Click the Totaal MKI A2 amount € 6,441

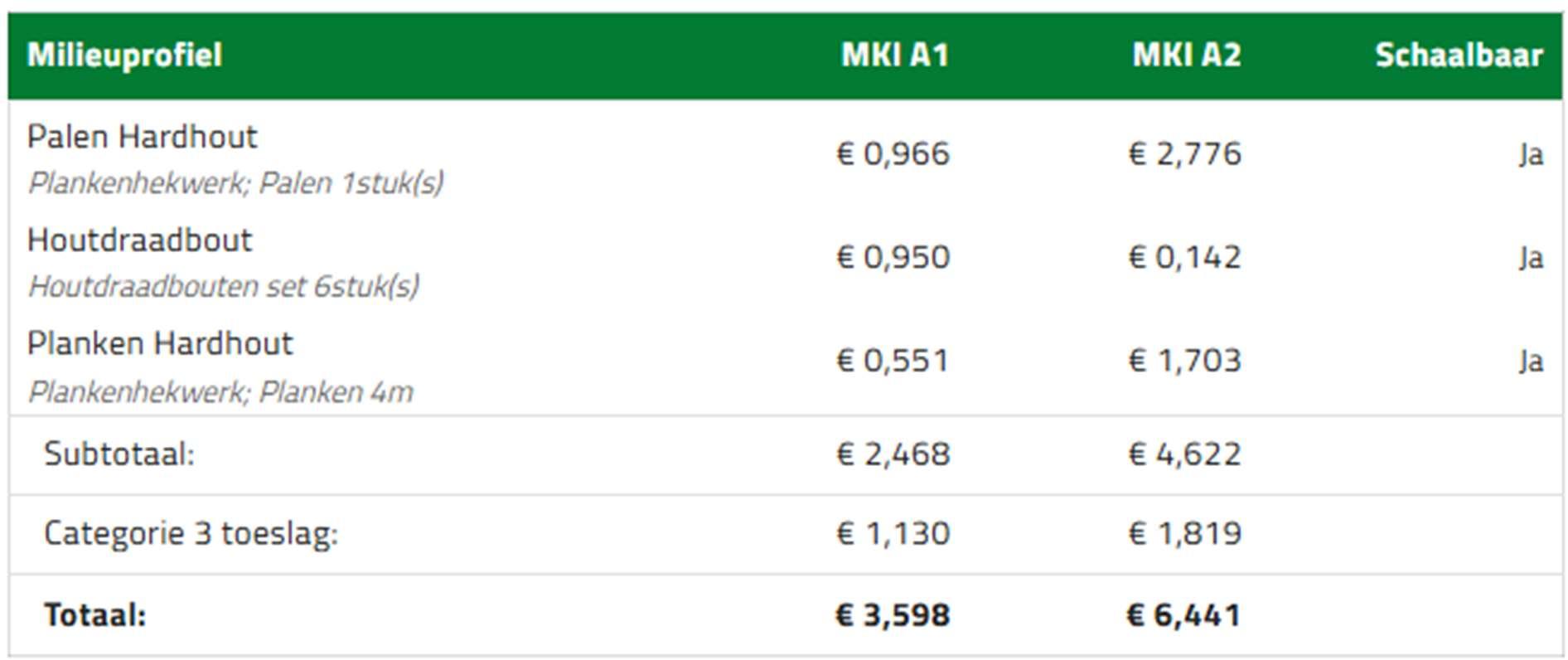[1184, 615]
